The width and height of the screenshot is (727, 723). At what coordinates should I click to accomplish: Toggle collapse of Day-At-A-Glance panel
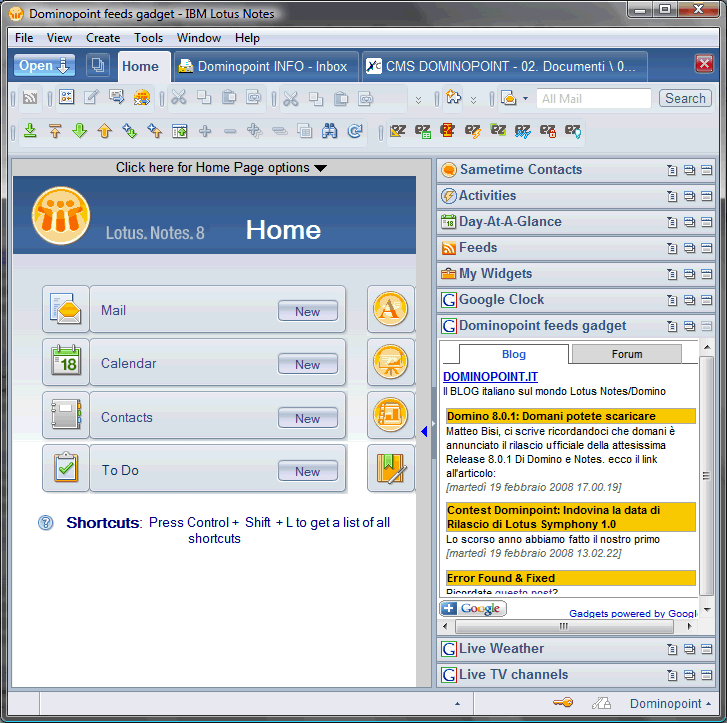click(x=706, y=222)
